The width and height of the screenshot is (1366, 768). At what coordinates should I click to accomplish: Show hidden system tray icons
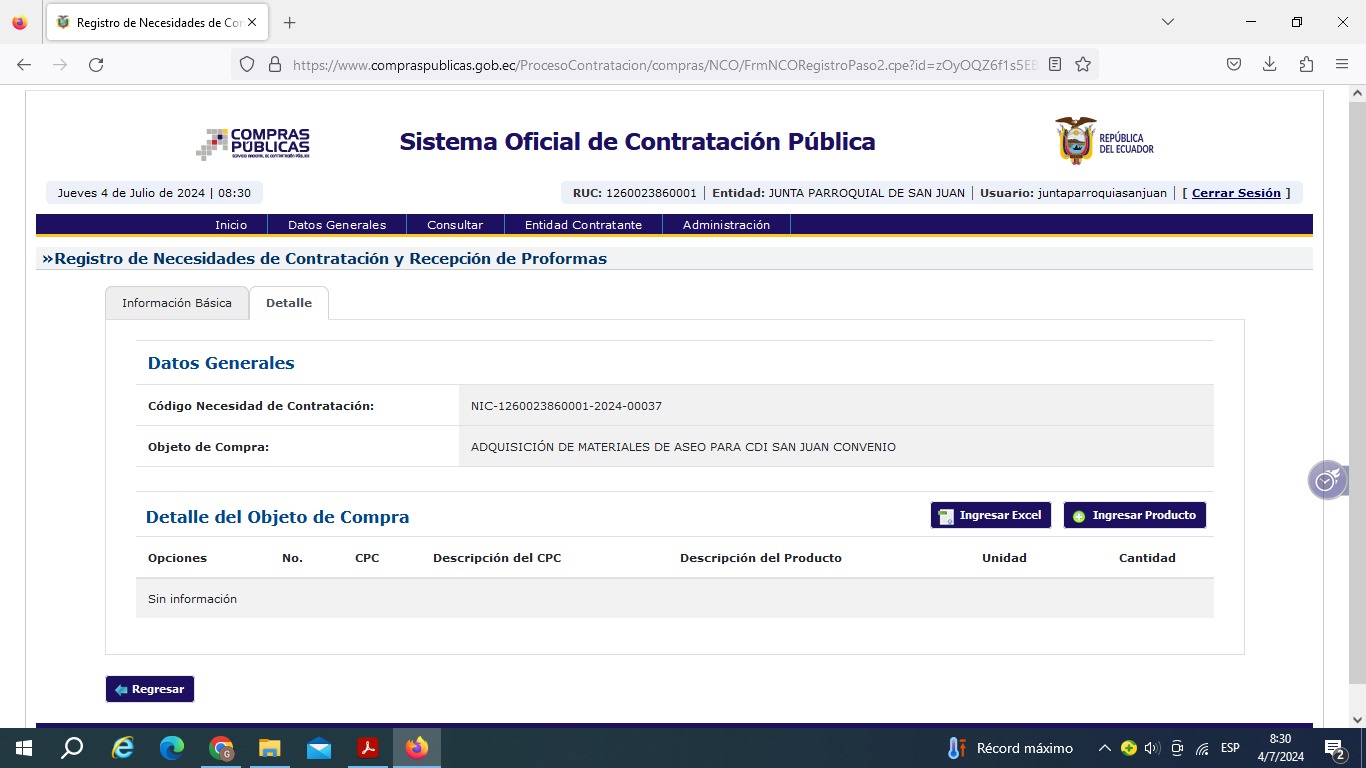[1104, 748]
